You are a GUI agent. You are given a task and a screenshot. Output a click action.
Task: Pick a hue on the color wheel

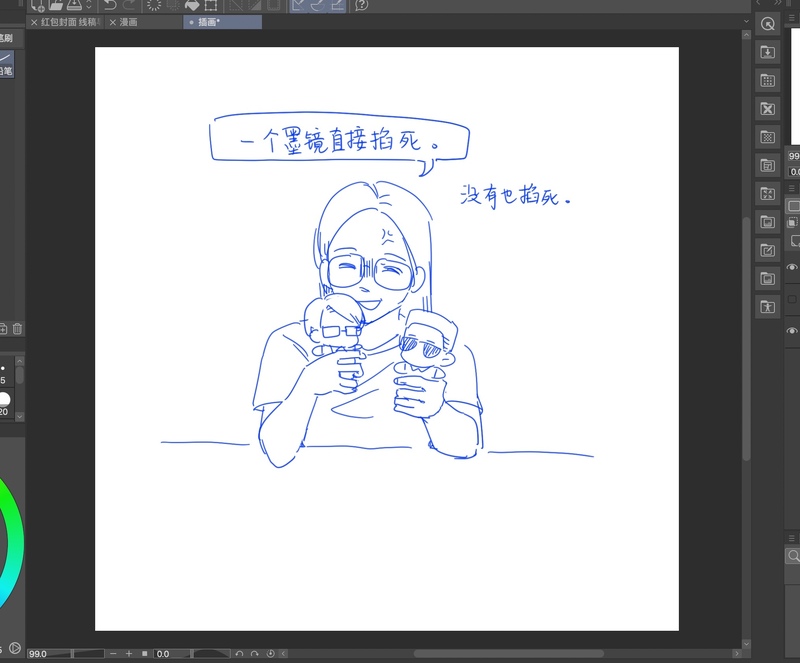[x=14, y=542]
